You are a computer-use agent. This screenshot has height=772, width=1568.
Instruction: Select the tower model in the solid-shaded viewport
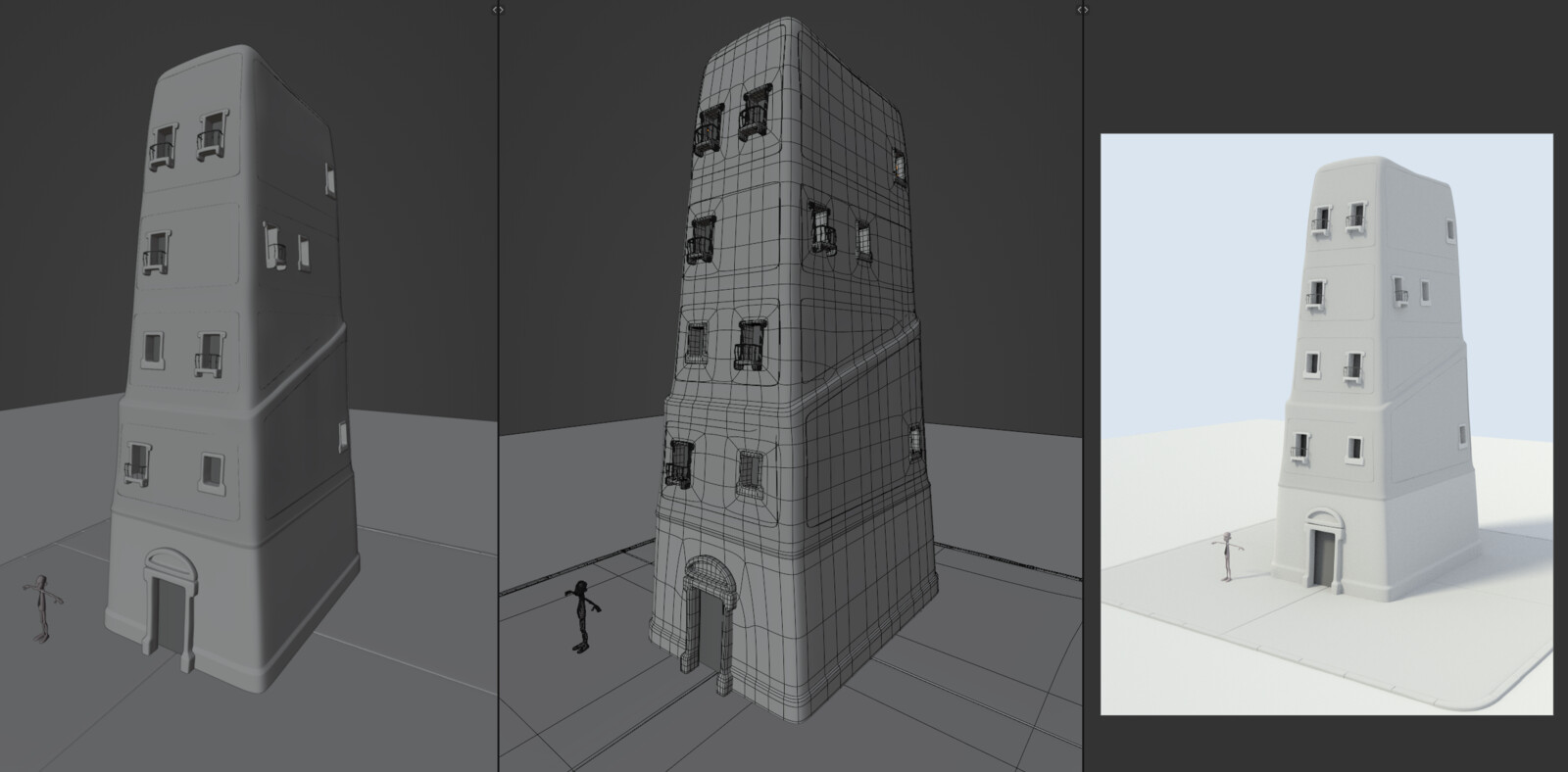(x=233, y=367)
